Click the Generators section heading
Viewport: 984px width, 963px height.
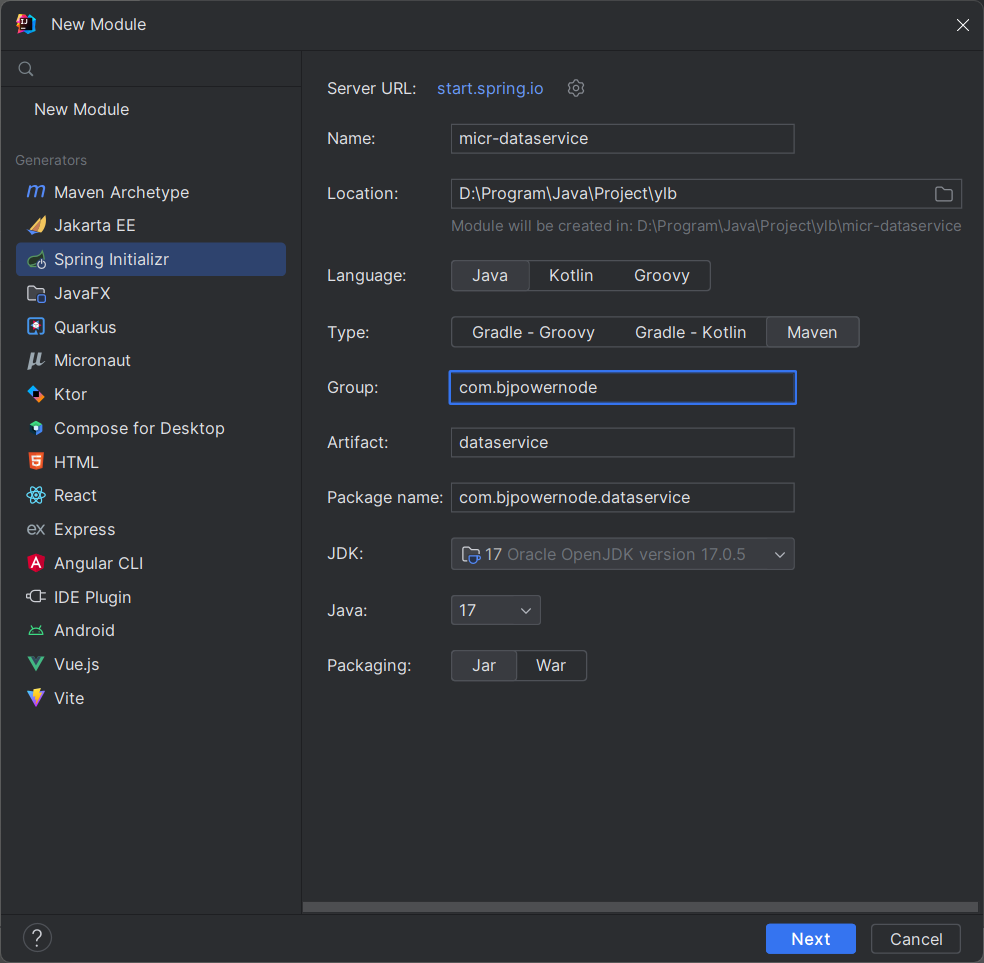point(51,160)
